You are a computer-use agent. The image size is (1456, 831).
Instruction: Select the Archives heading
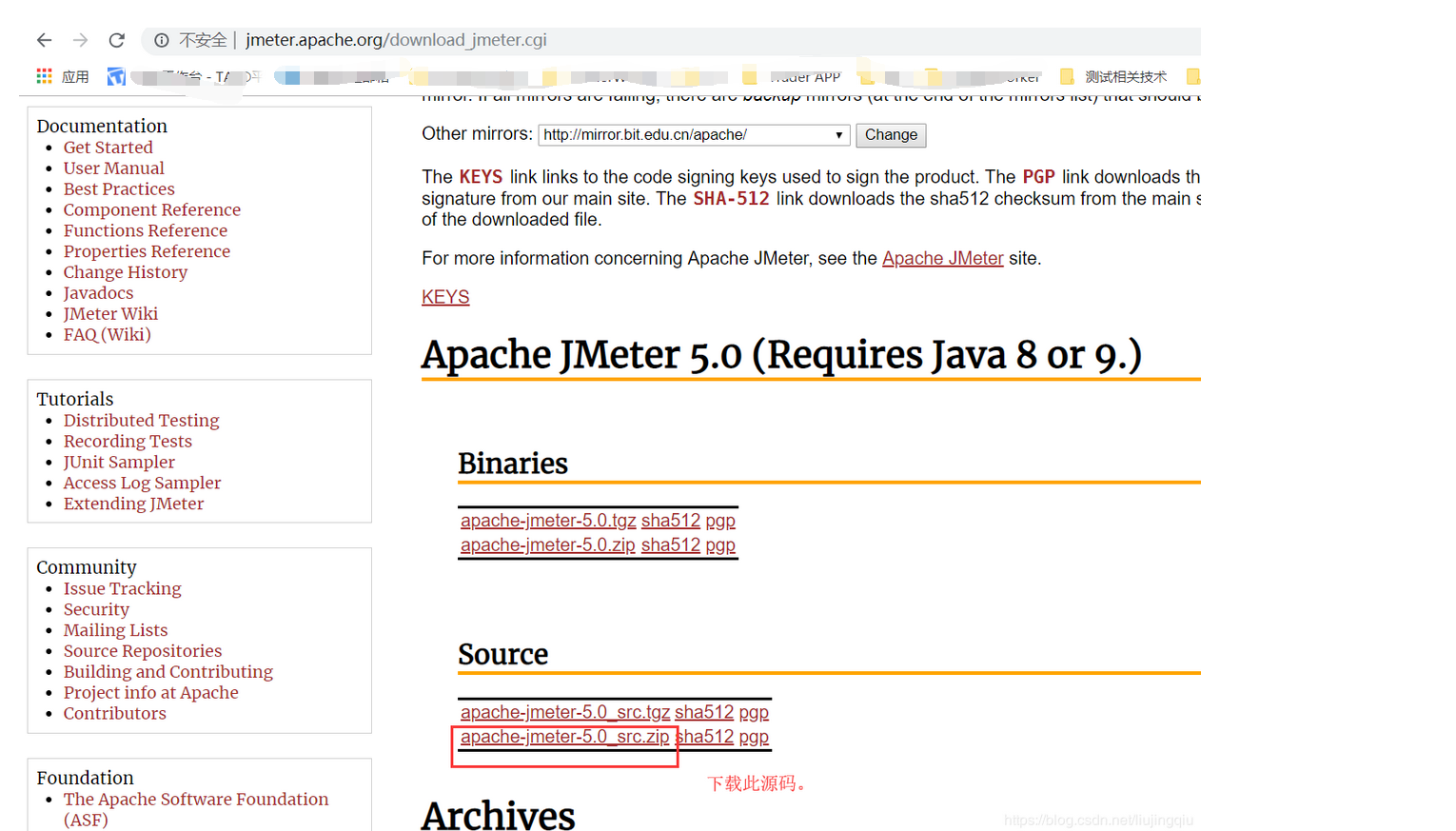click(498, 815)
